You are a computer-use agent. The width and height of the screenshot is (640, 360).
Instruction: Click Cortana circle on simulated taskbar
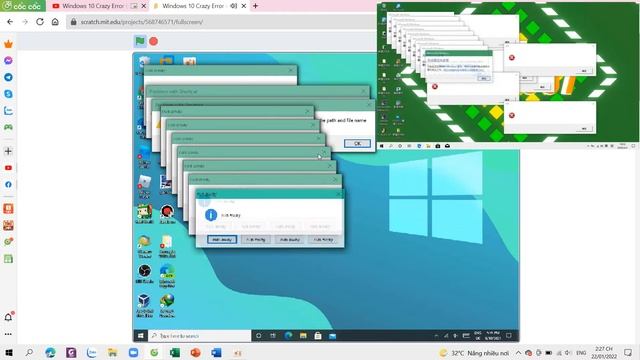pyautogui.click(x=258, y=336)
